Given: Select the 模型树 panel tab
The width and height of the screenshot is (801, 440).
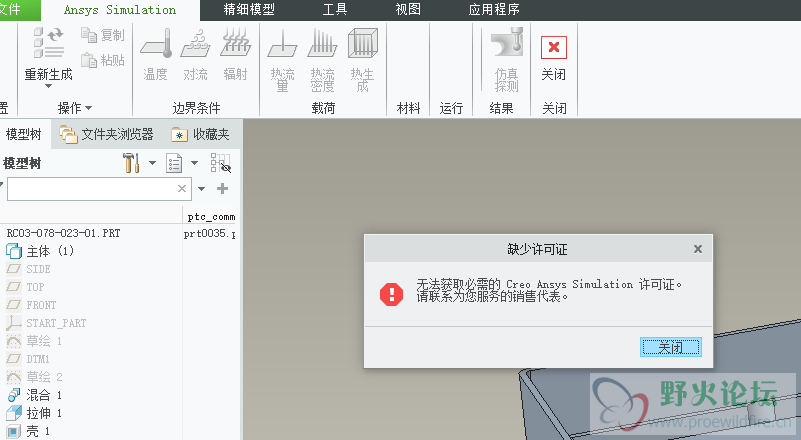Looking at the screenshot, I should (23, 134).
